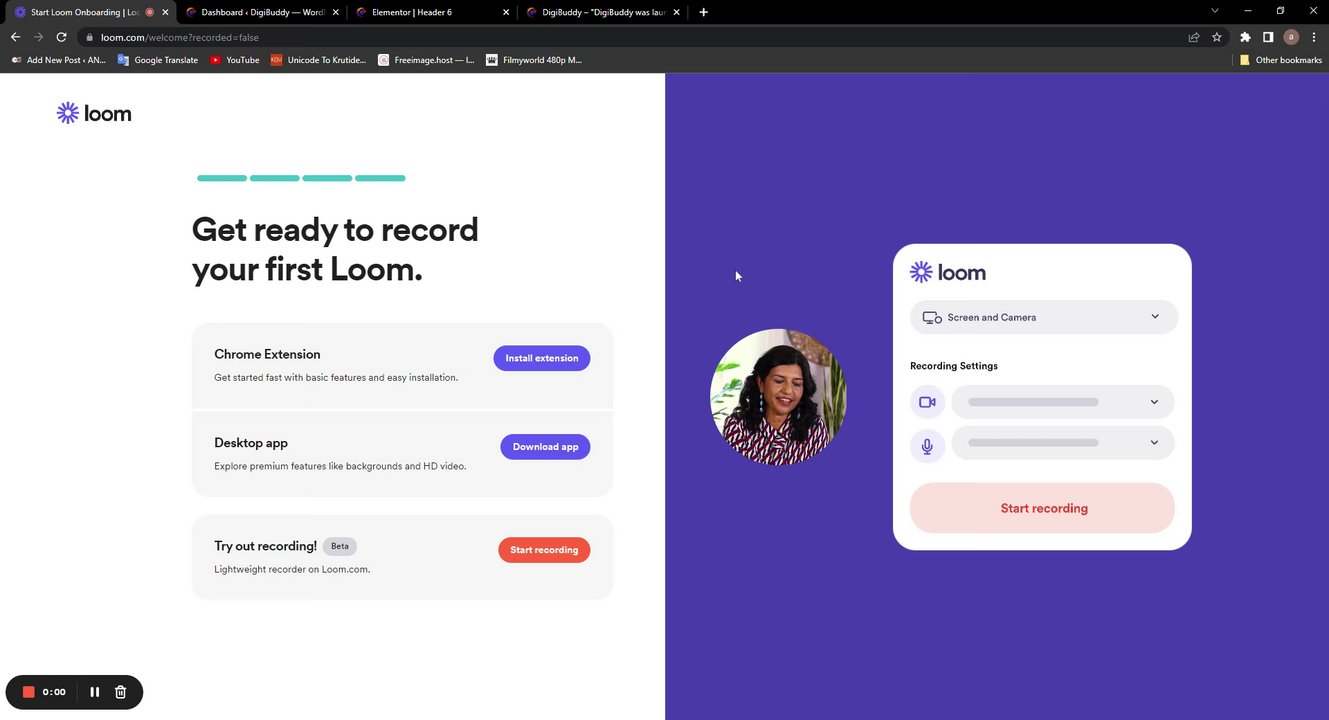Viewport: 1329px width, 720px height.
Task: Reload the current page
Action: pos(61,37)
